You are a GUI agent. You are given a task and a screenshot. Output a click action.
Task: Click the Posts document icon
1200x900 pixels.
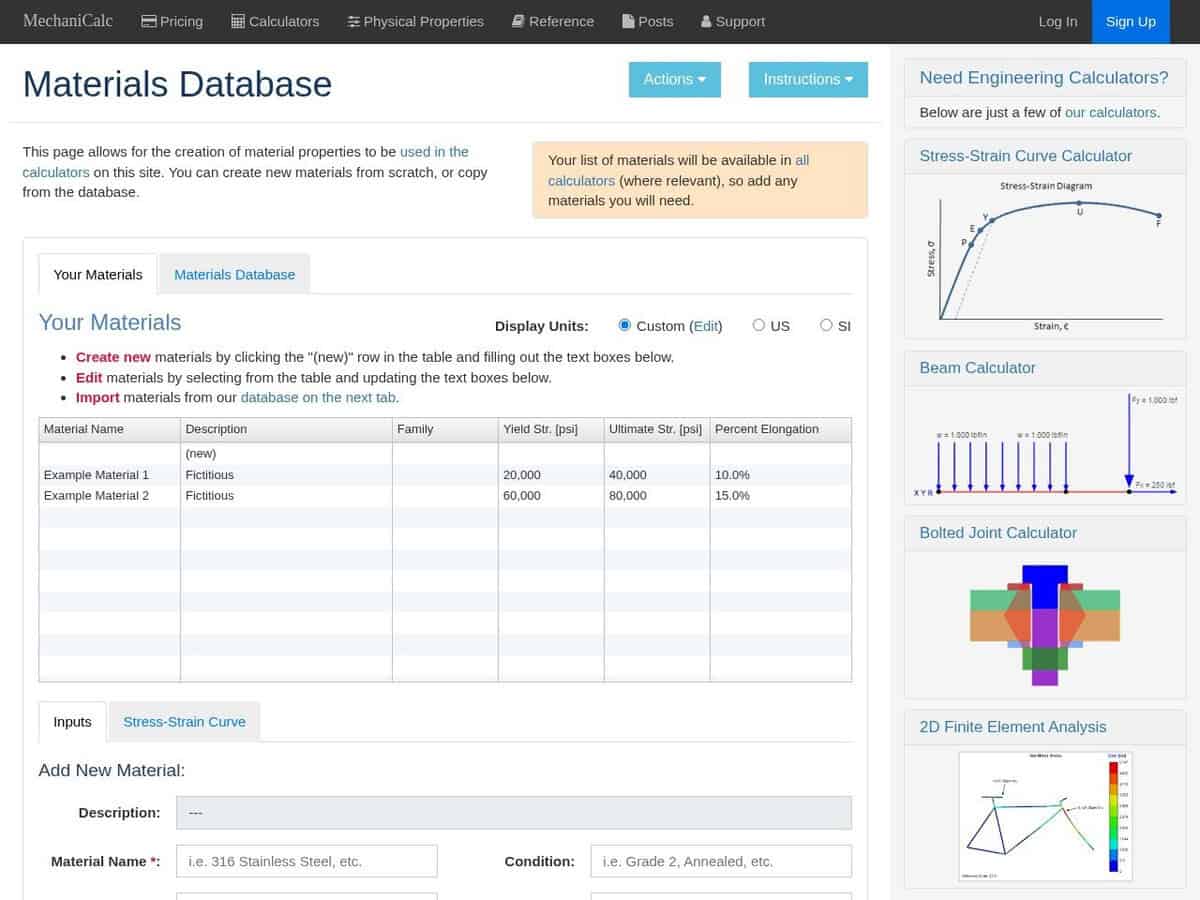point(628,21)
